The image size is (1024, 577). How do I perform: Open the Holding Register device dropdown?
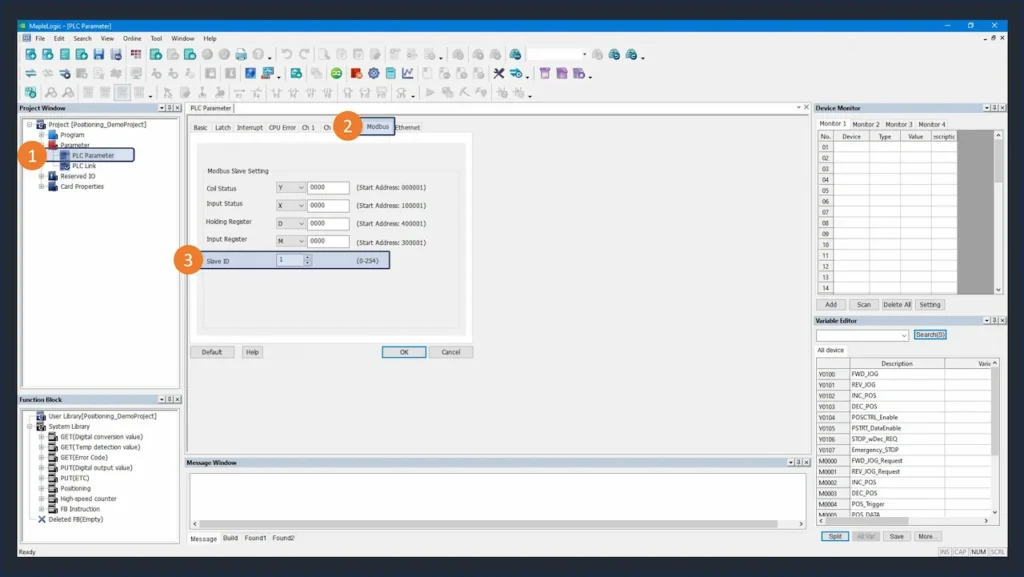tap(301, 224)
